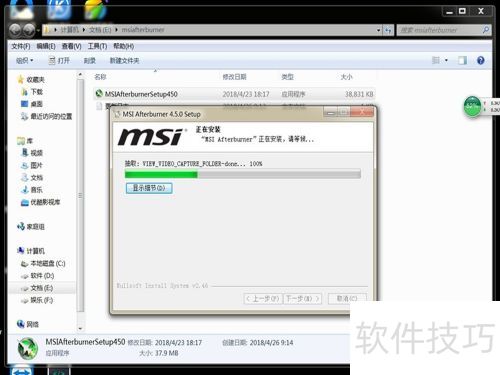500x375 pixels.
Task: Click the 38,831 KB size cell
Action: pyautogui.click(x=359, y=94)
